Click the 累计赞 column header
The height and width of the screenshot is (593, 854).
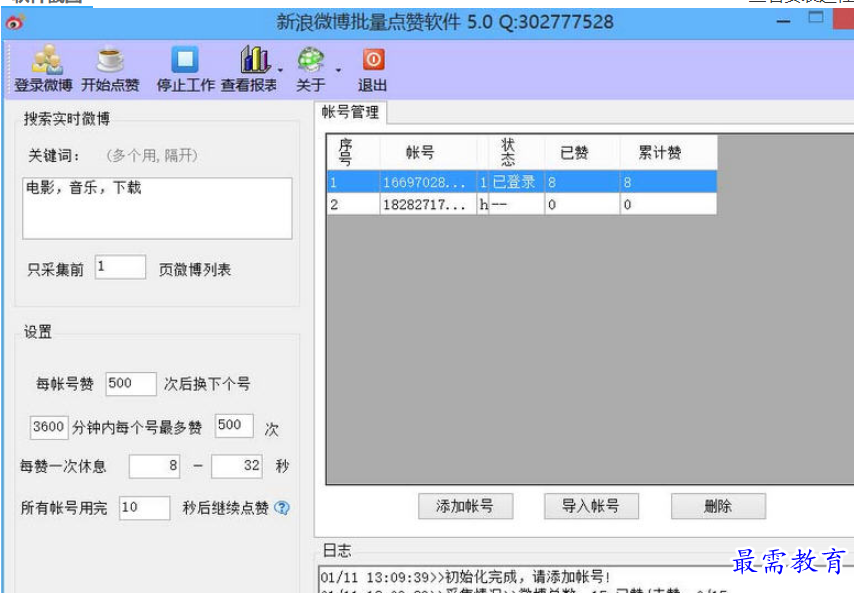pos(668,152)
